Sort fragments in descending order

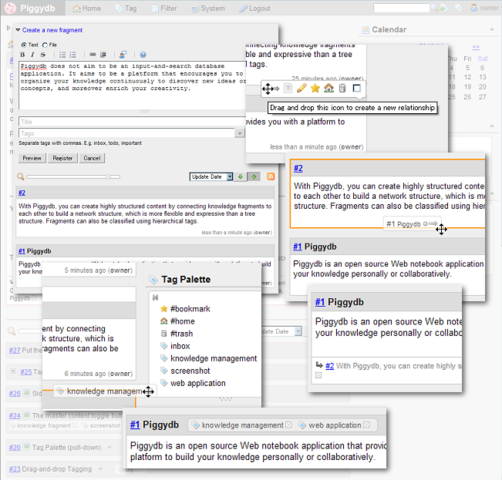(x=240, y=177)
